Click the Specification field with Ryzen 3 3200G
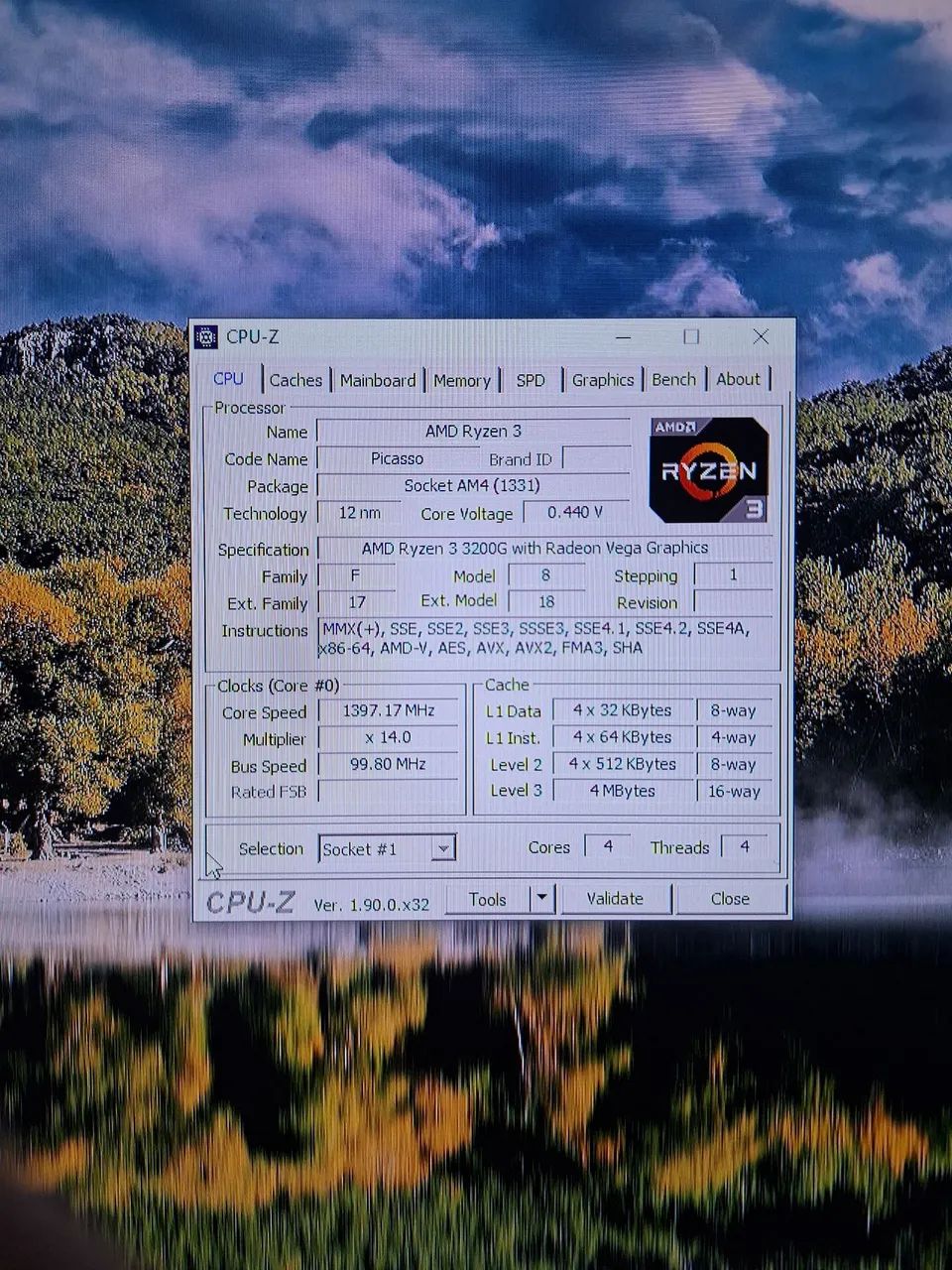The image size is (952, 1270). [544, 549]
